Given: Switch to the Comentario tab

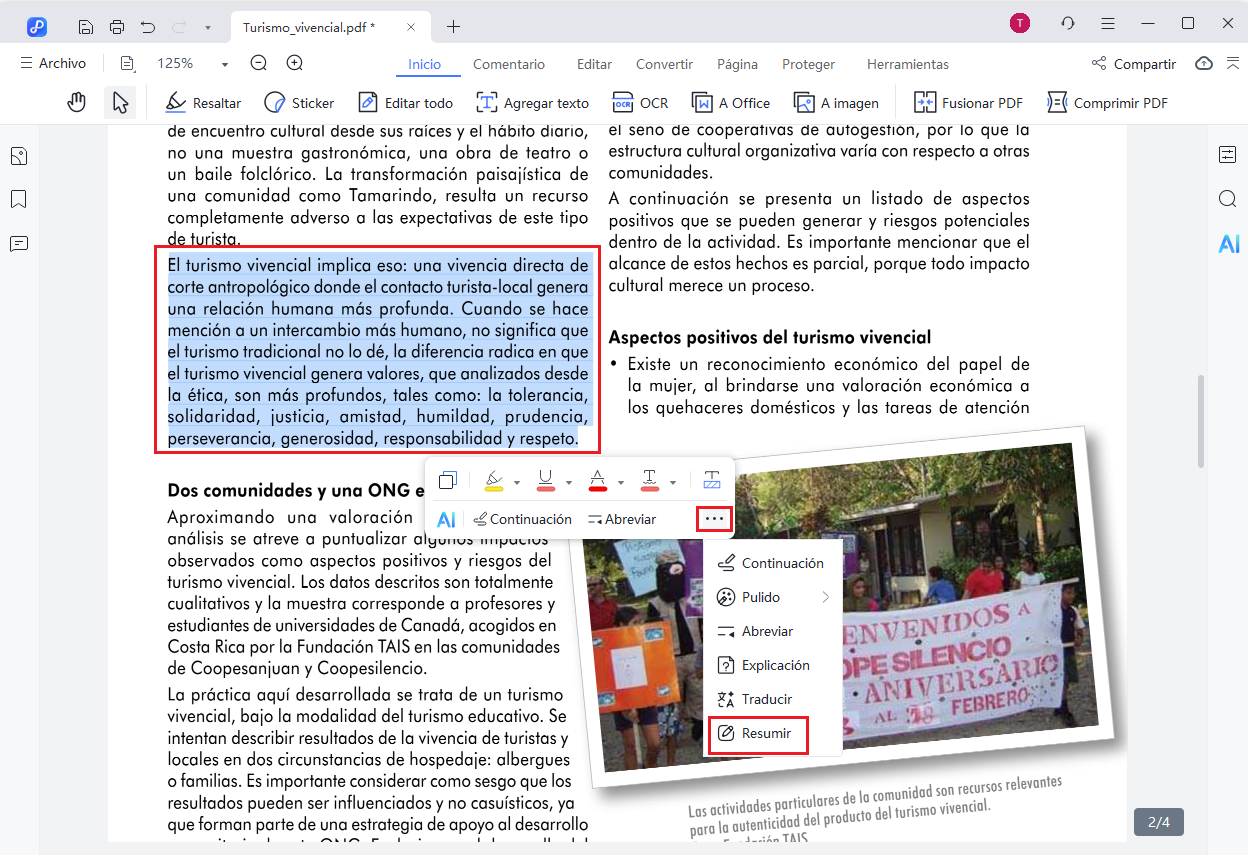Looking at the screenshot, I should [x=509, y=64].
